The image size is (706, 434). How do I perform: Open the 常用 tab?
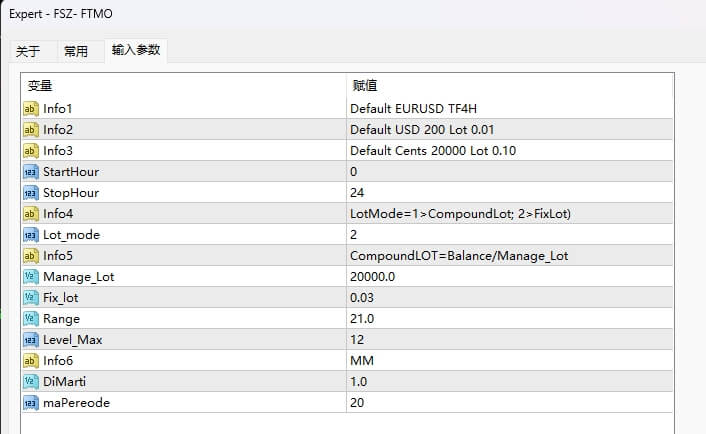point(75,51)
